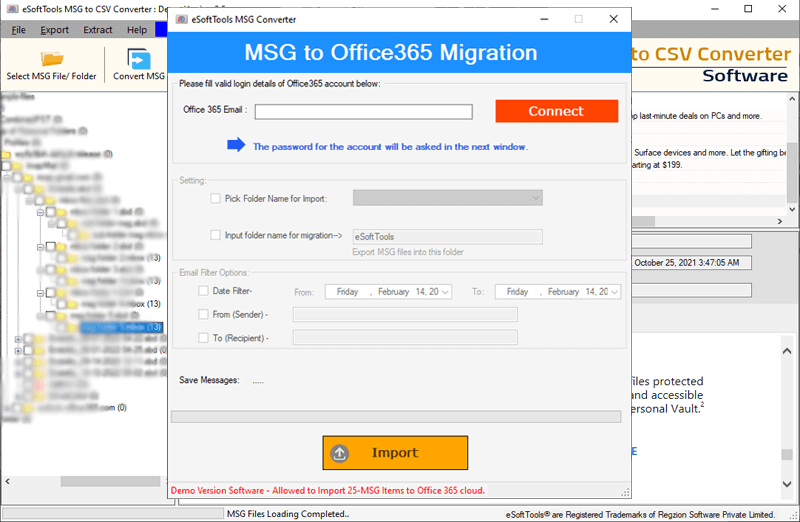Click the Select MSG File/Folder icon
The width and height of the screenshot is (800, 522).
[51, 58]
